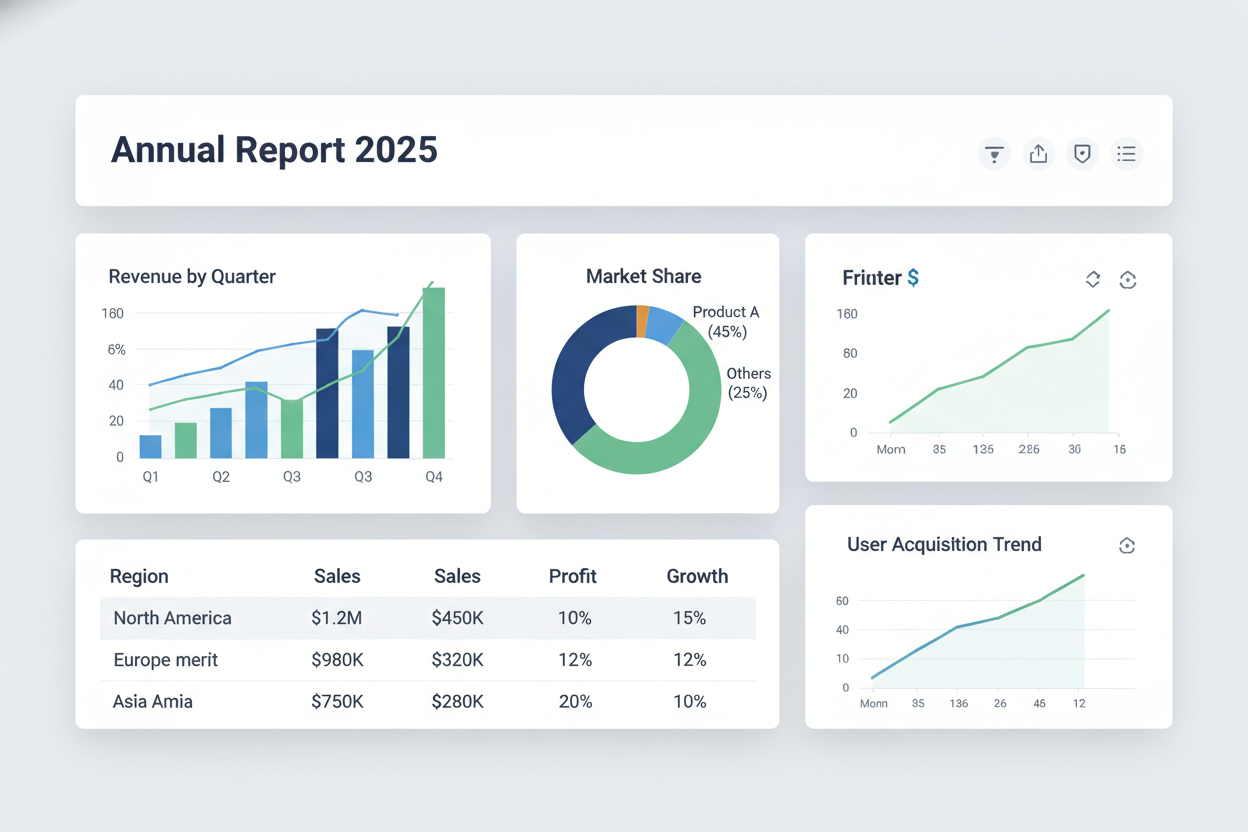The image size is (1248, 832).
Task: Click the "$280K" table cell
Action: tap(457, 702)
